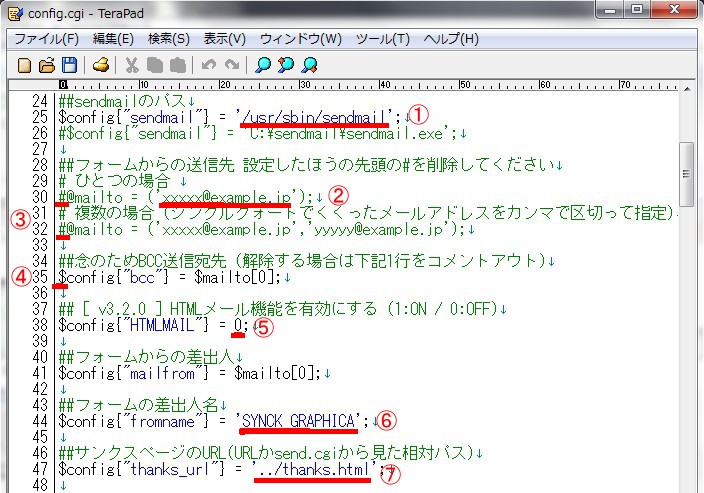The height and width of the screenshot is (493, 704).
Task: Open the ファイル(F) menu
Action: click(x=46, y=39)
